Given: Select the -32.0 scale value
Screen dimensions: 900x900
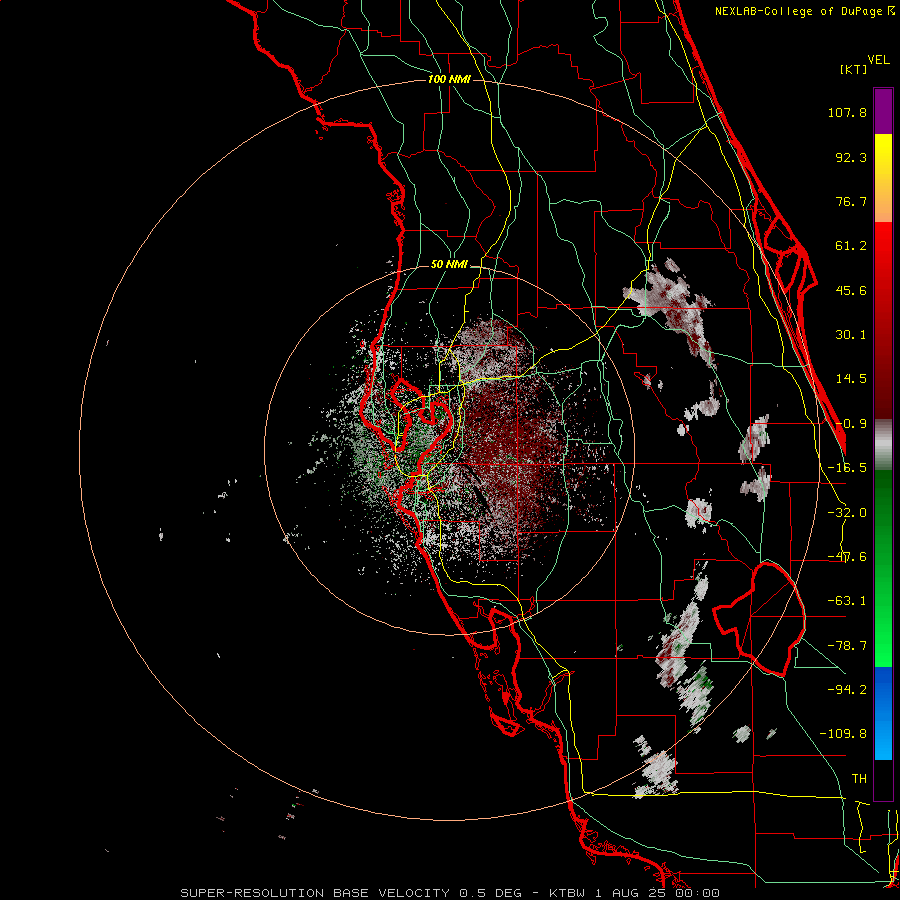Looking at the screenshot, I should [x=847, y=513].
